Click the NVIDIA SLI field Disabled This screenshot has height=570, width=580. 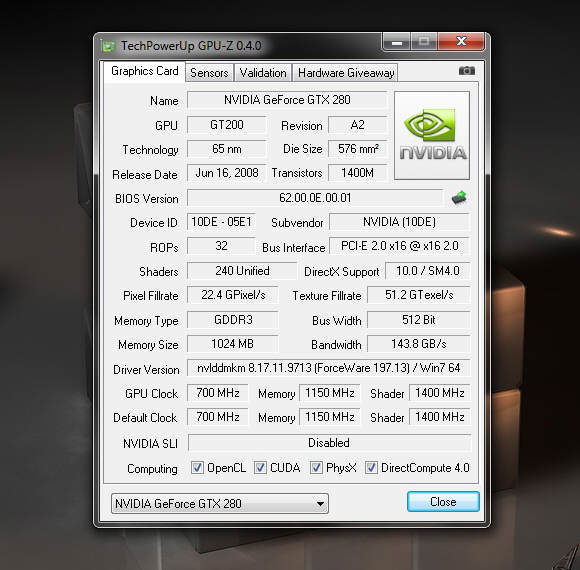pos(330,443)
